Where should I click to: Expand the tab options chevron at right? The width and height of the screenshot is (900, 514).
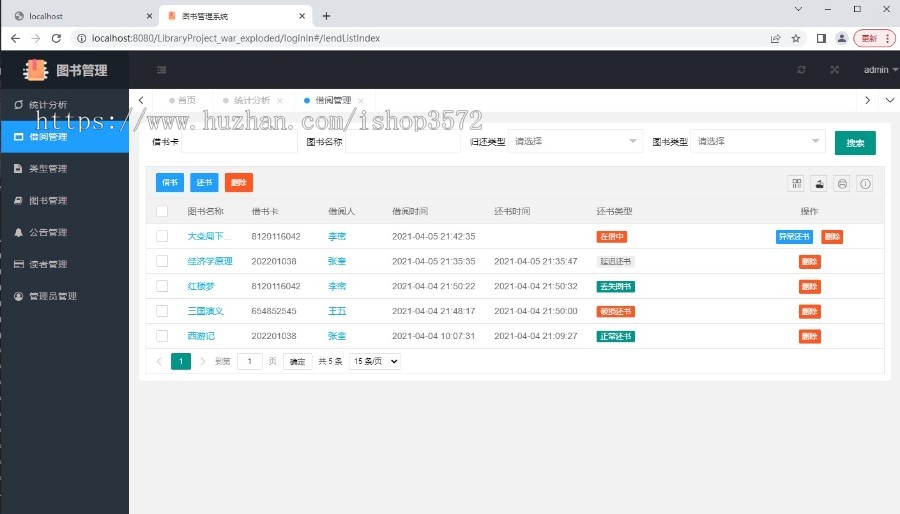click(x=890, y=100)
